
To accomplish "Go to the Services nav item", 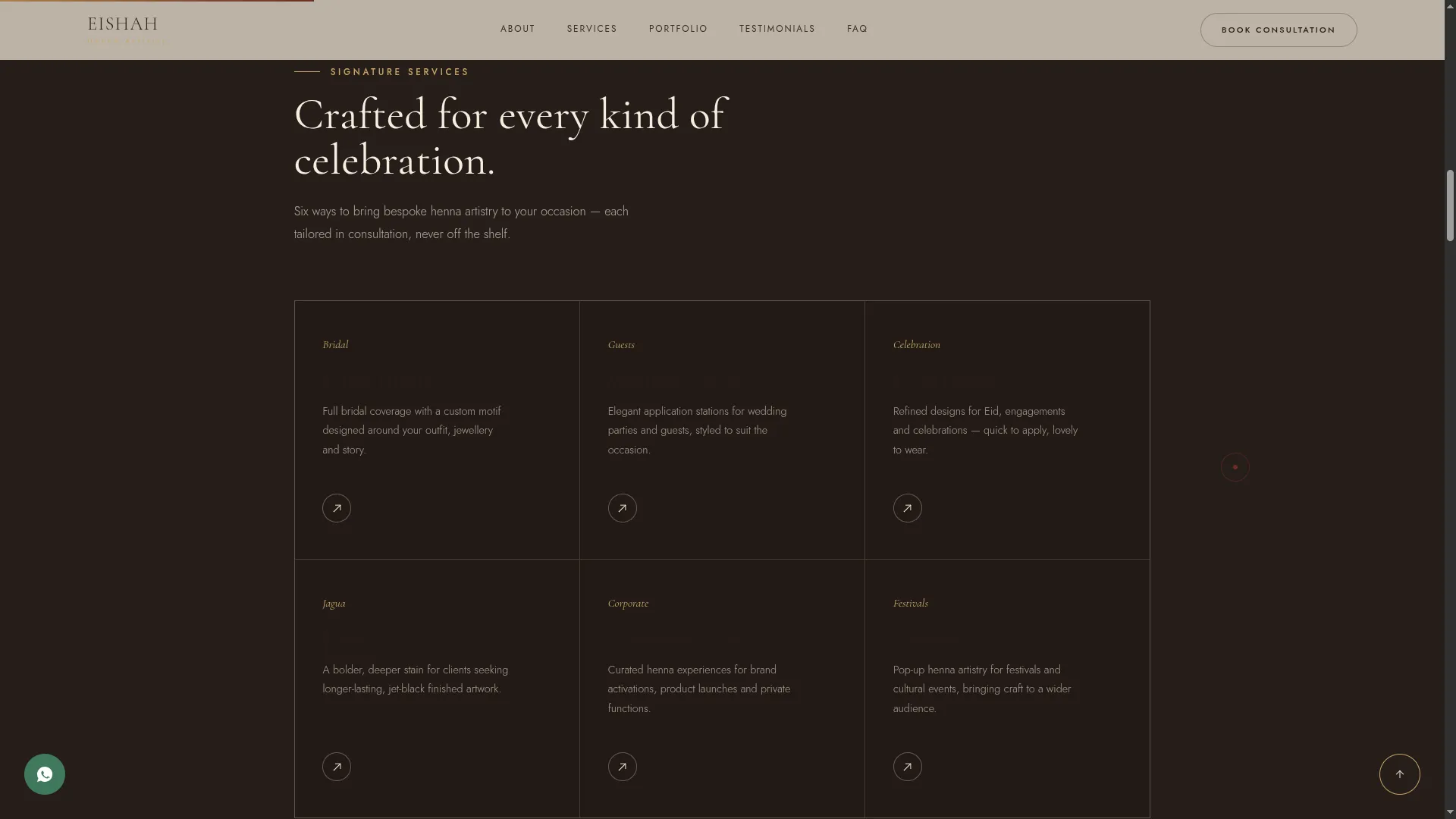I will pos(591,29).
